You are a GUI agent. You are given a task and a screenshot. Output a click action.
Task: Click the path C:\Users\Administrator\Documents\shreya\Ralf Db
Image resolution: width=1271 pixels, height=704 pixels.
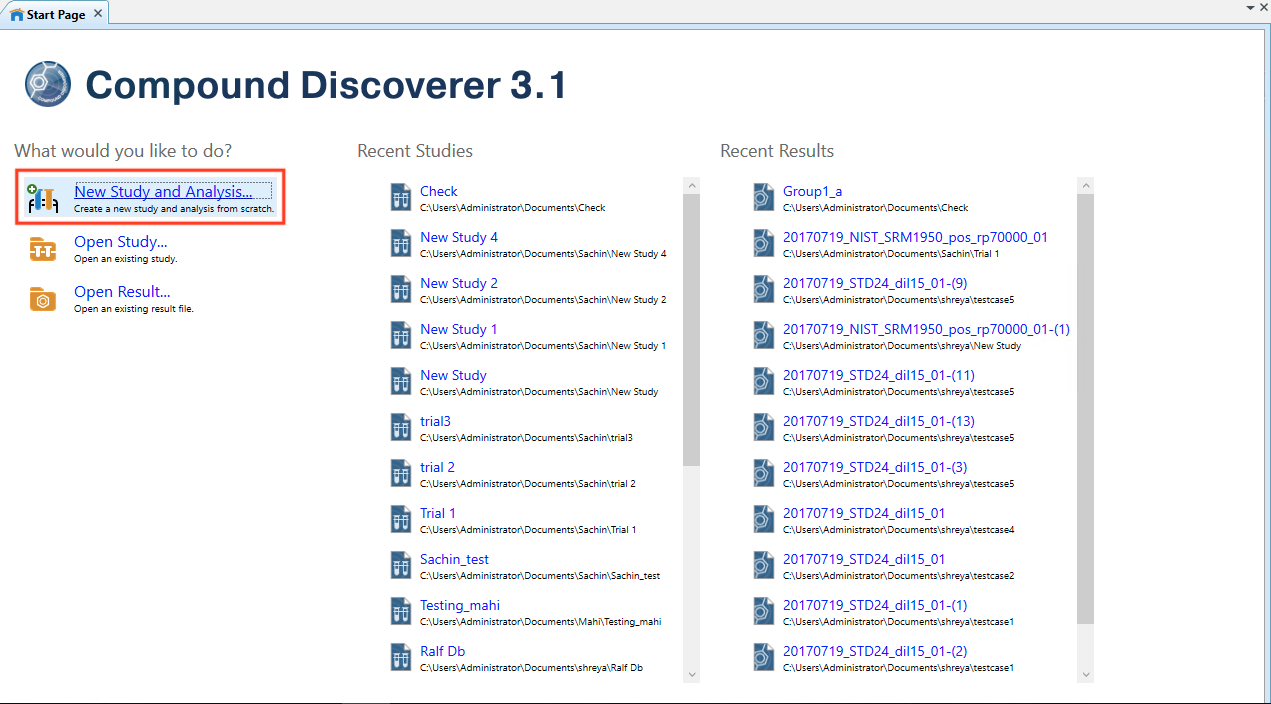coord(531,668)
